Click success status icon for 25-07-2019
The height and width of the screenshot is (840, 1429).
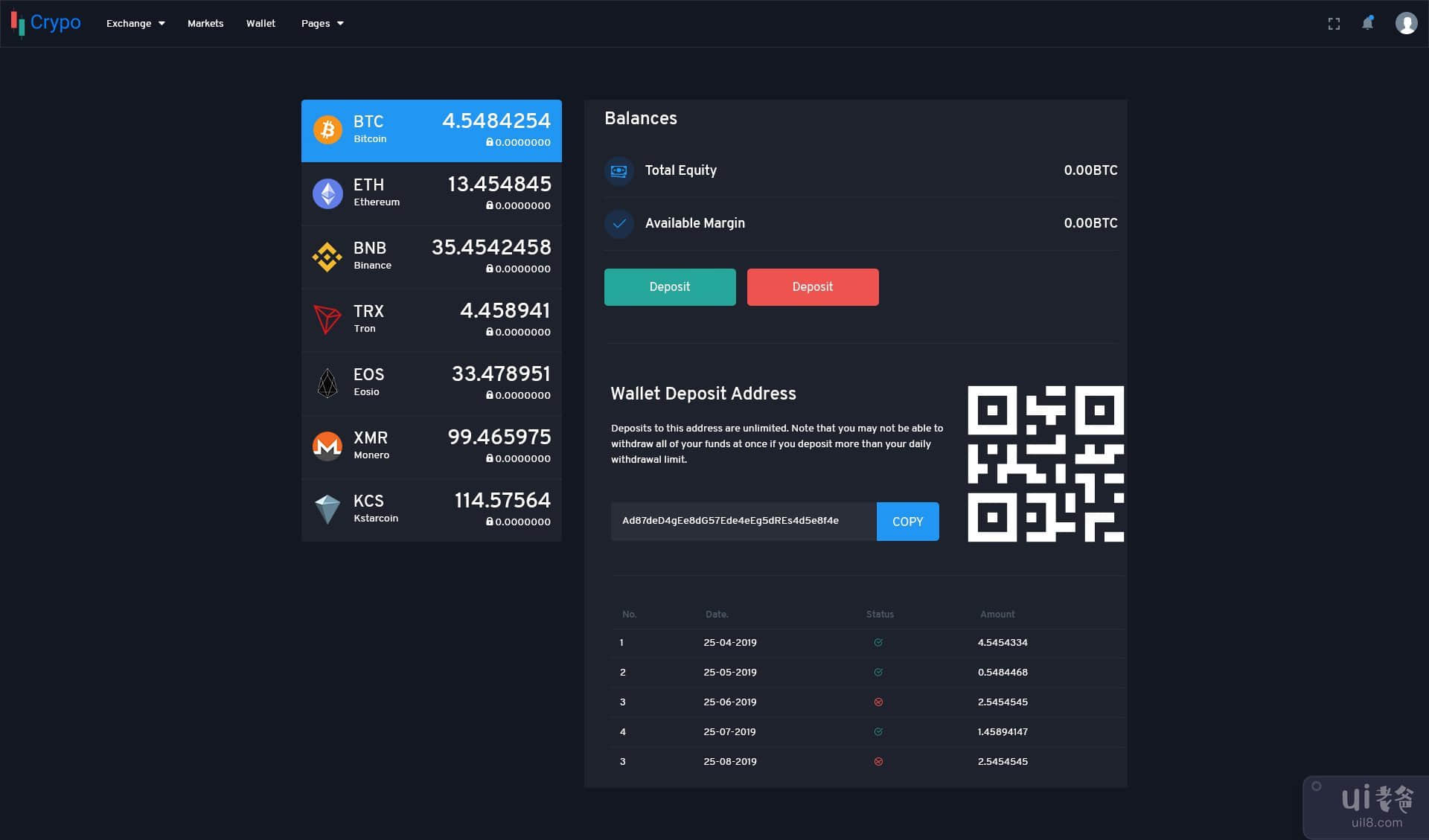tap(878, 731)
